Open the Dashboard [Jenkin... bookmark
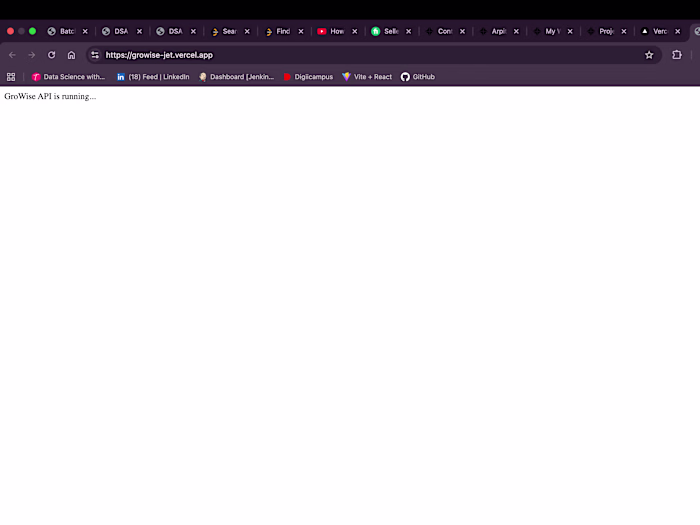The width and height of the screenshot is (700, 525). tap(237, 77)
